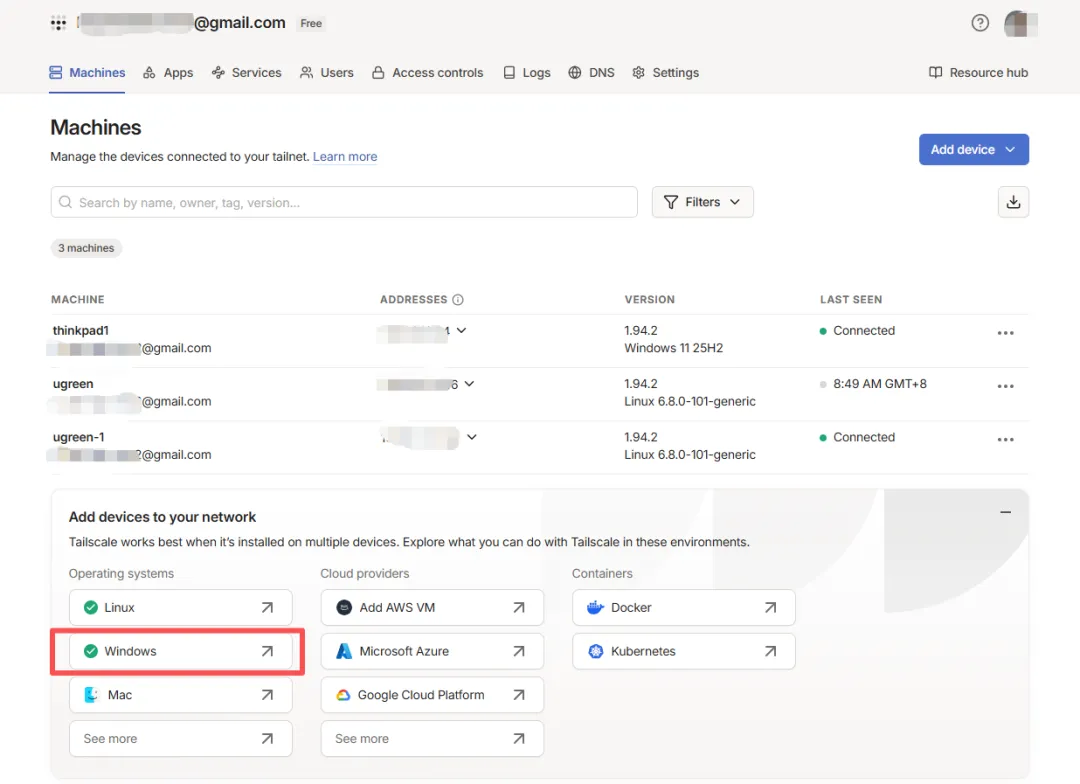Open more options for ugreen-1
This screenshot has width=1080, height=784.
tap(1005, 440)
